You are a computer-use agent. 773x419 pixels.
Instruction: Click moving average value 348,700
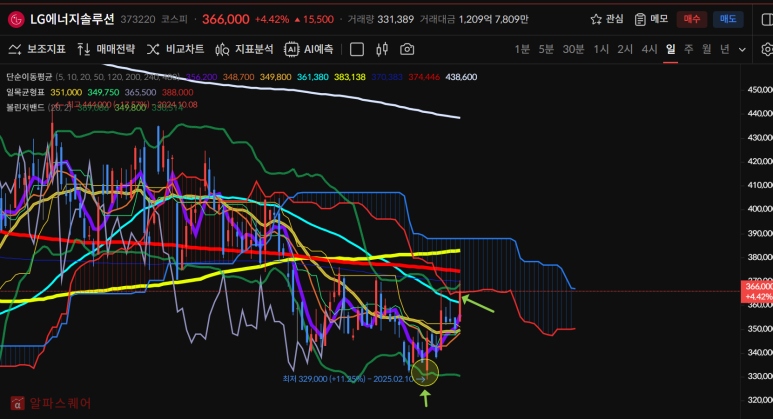point(239,77)
